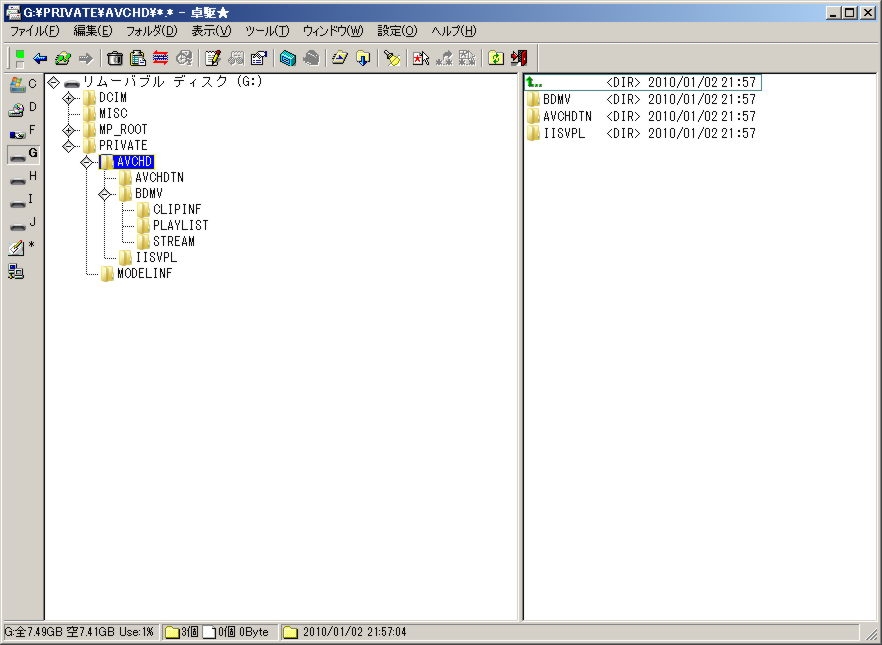882x645 pixels.
Task: Click the clipboard paste icon in toolbar
Action: [x=138, y=58]
